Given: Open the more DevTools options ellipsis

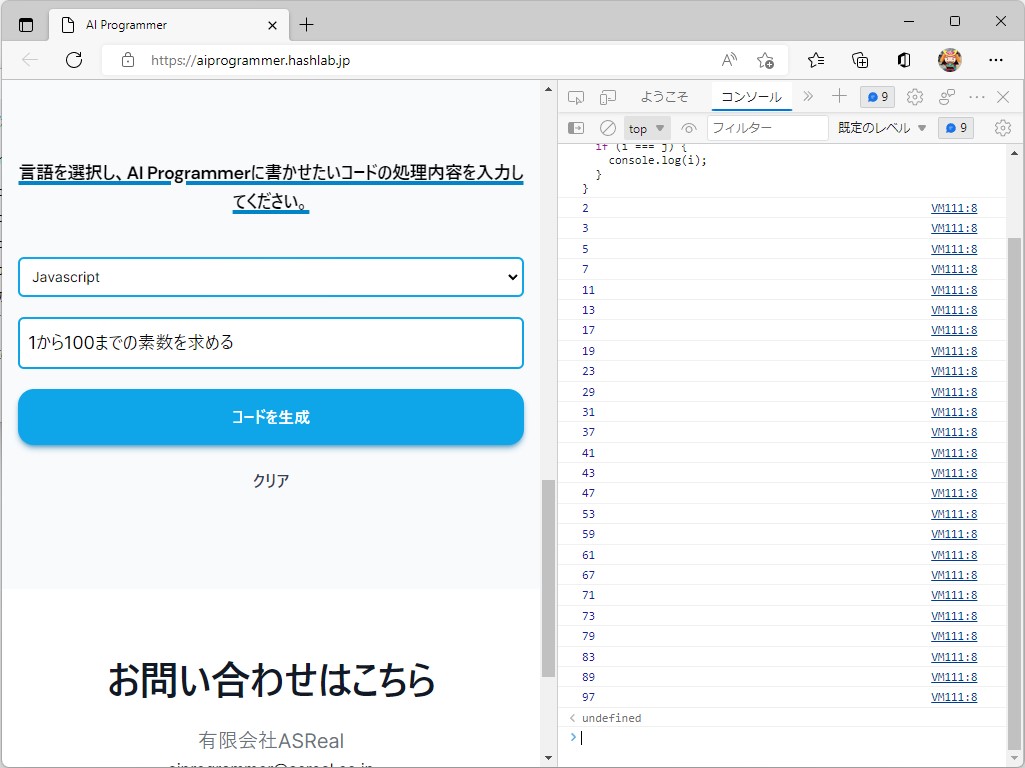Looking at the screenshot, I should 977,97.
